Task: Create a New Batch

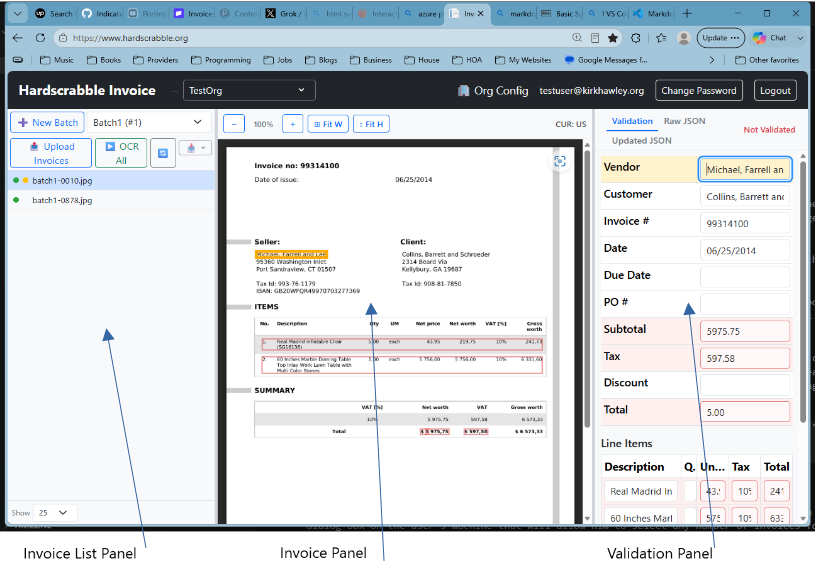Action: pyautogui.click(x=47, y=123)
